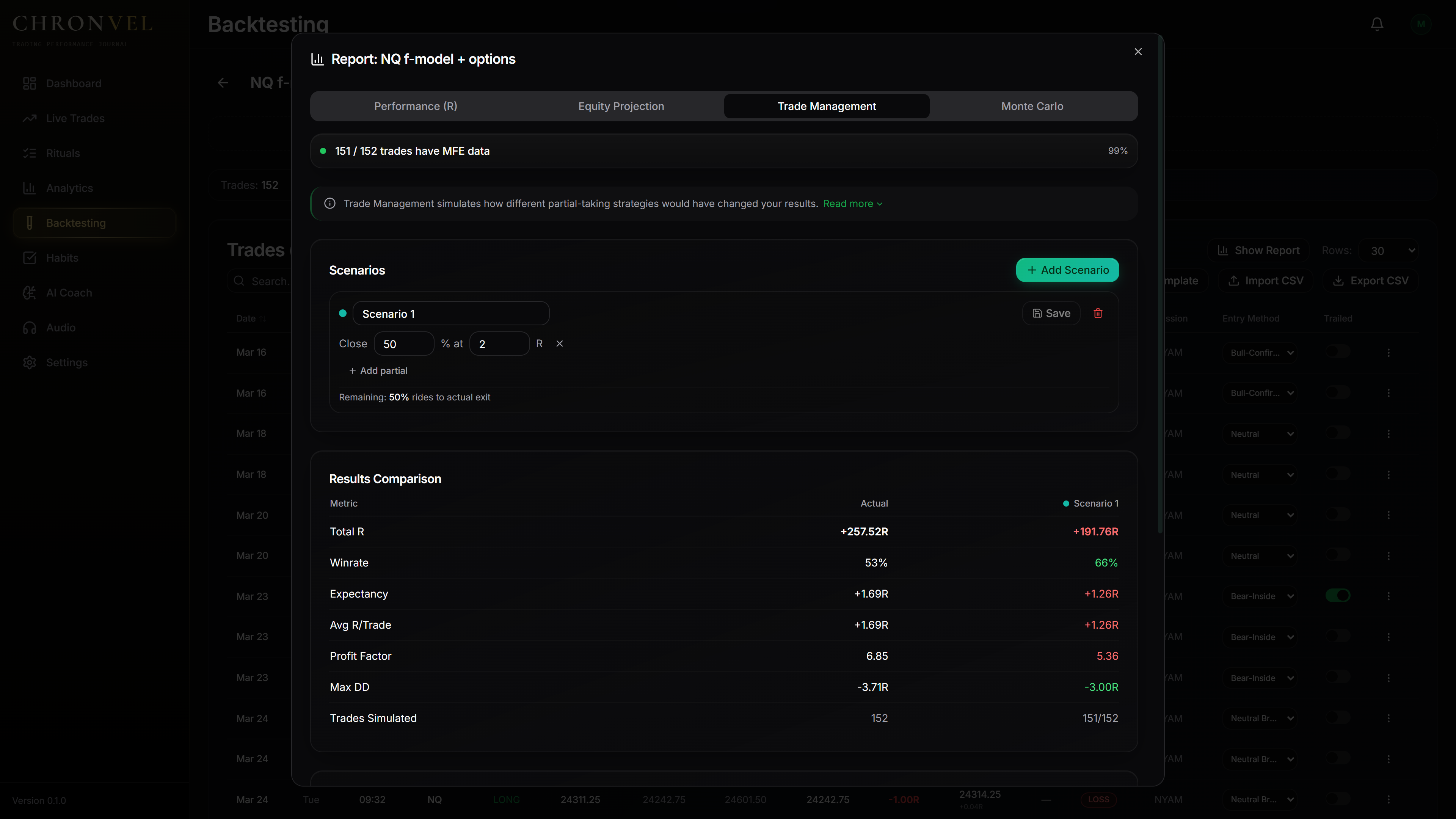Viewport: 1456px width, 819px height.
Task: Click the Export CSV button
Action: pos(1371,281)
